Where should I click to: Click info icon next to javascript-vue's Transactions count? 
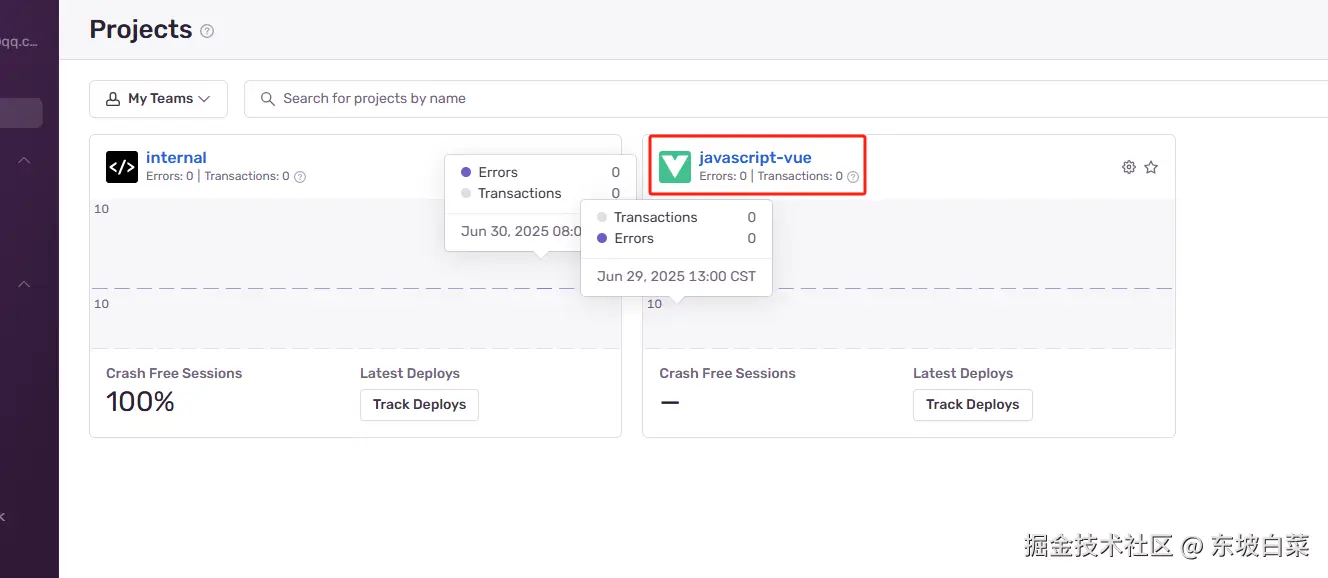tap(853, 177)
